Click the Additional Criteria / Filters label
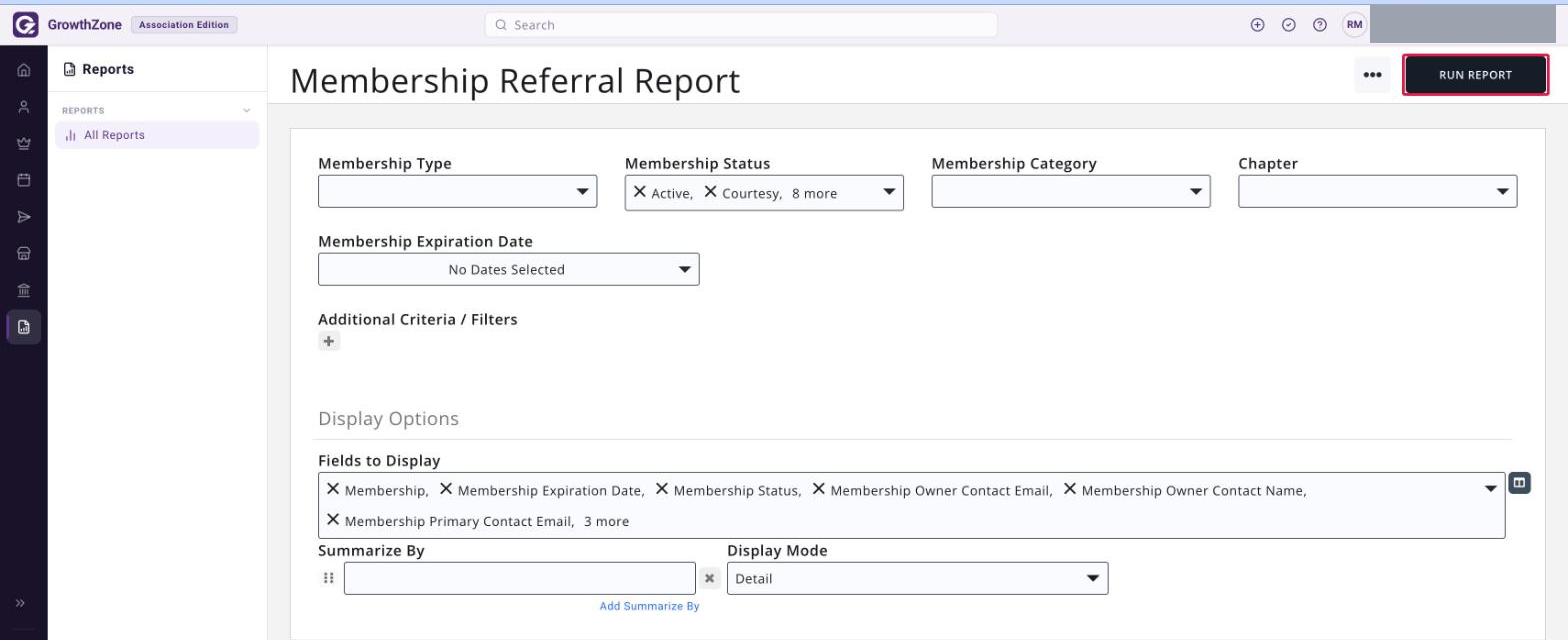Viewport: 1568px width, 640px height. click(418, 320)
